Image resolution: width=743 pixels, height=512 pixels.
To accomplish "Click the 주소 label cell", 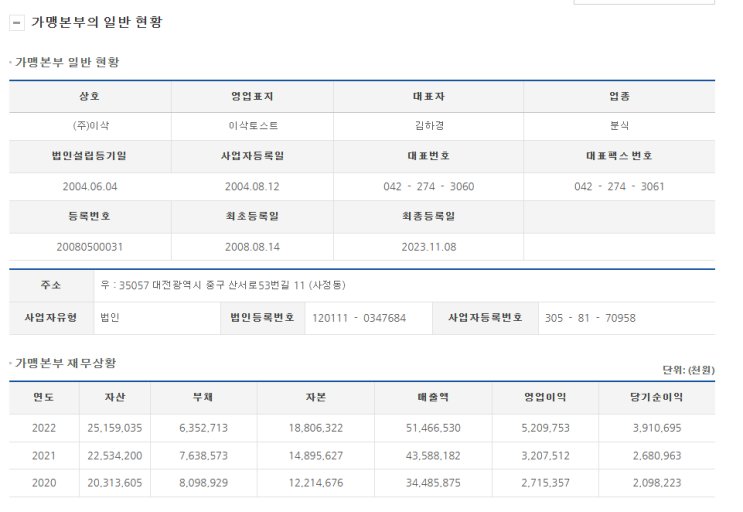I will point(51,285).
